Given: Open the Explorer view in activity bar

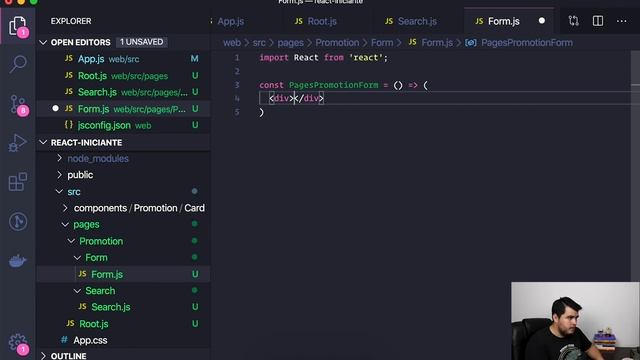Looking at the screenshot, I should (18, 26).
